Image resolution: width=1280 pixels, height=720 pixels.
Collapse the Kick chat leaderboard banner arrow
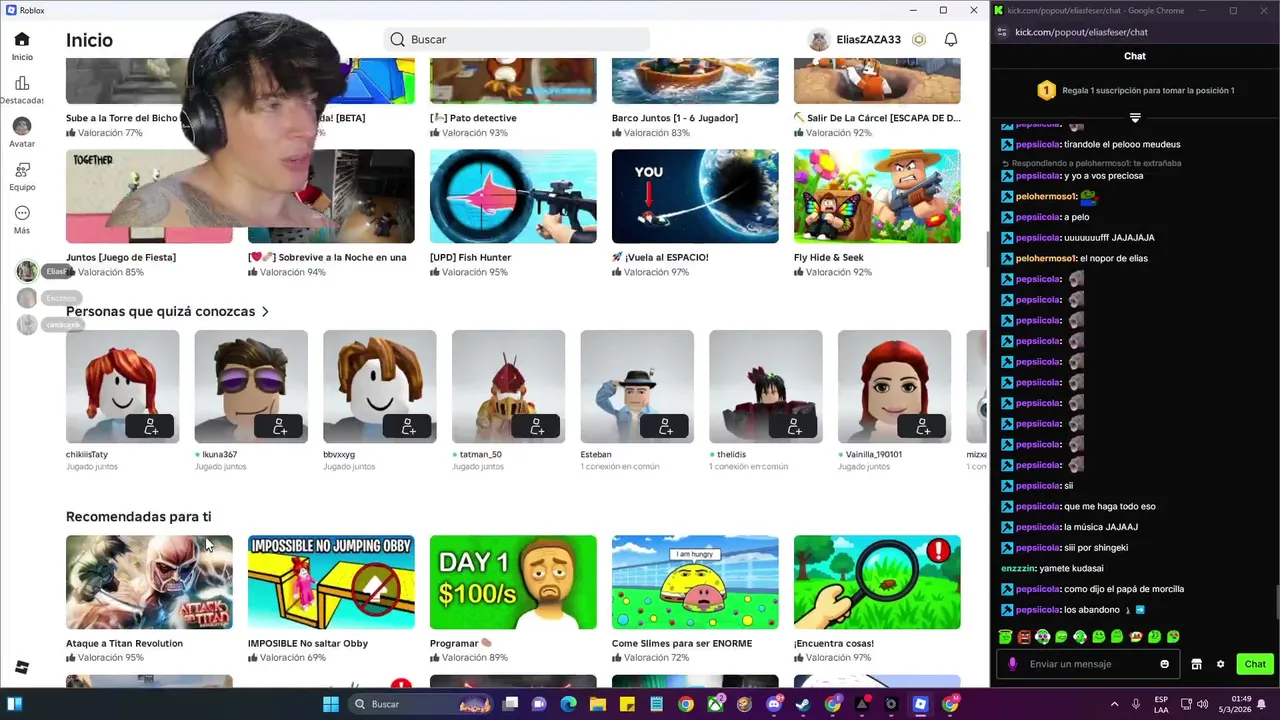point(1135,117)
